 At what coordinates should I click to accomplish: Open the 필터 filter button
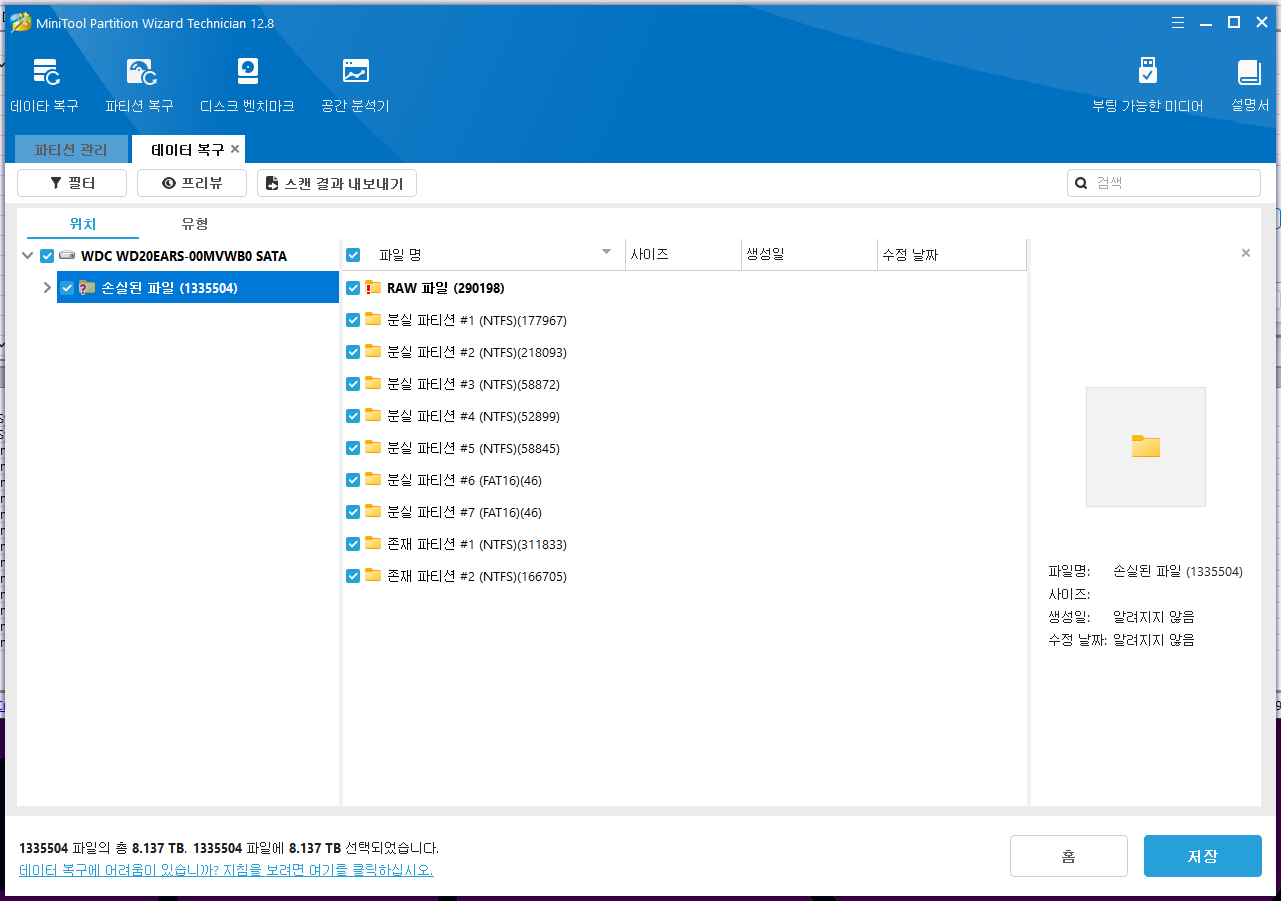tap(72, 183)
